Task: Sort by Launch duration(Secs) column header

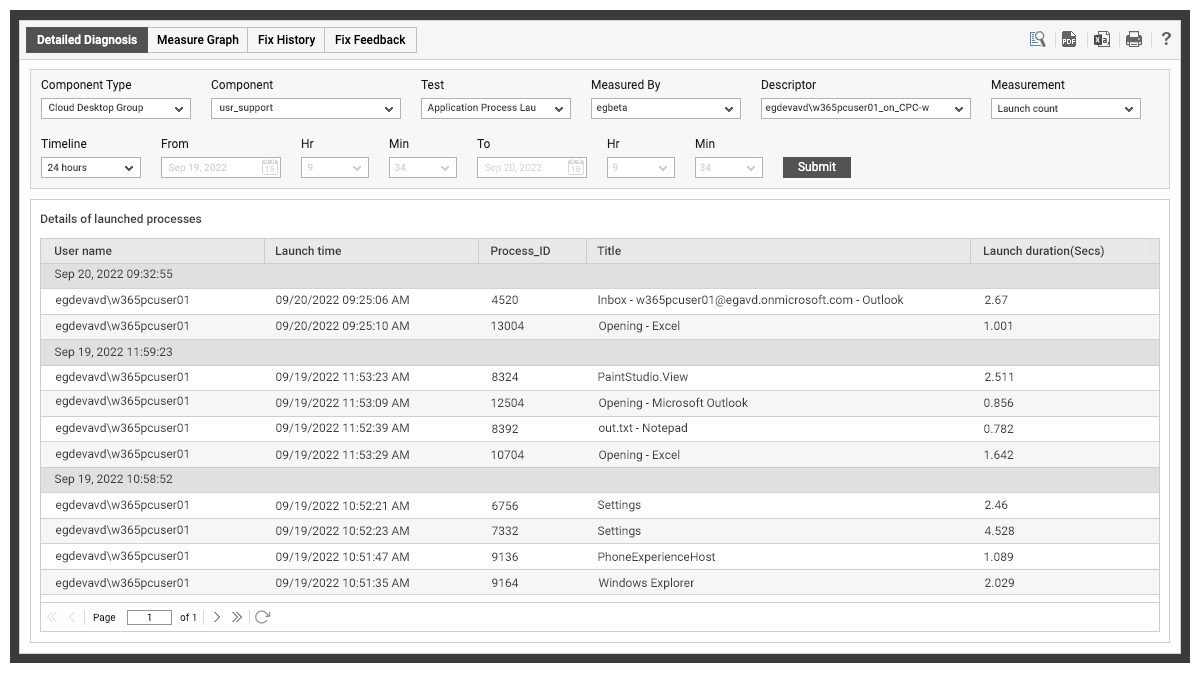Action: point(1065,251)
